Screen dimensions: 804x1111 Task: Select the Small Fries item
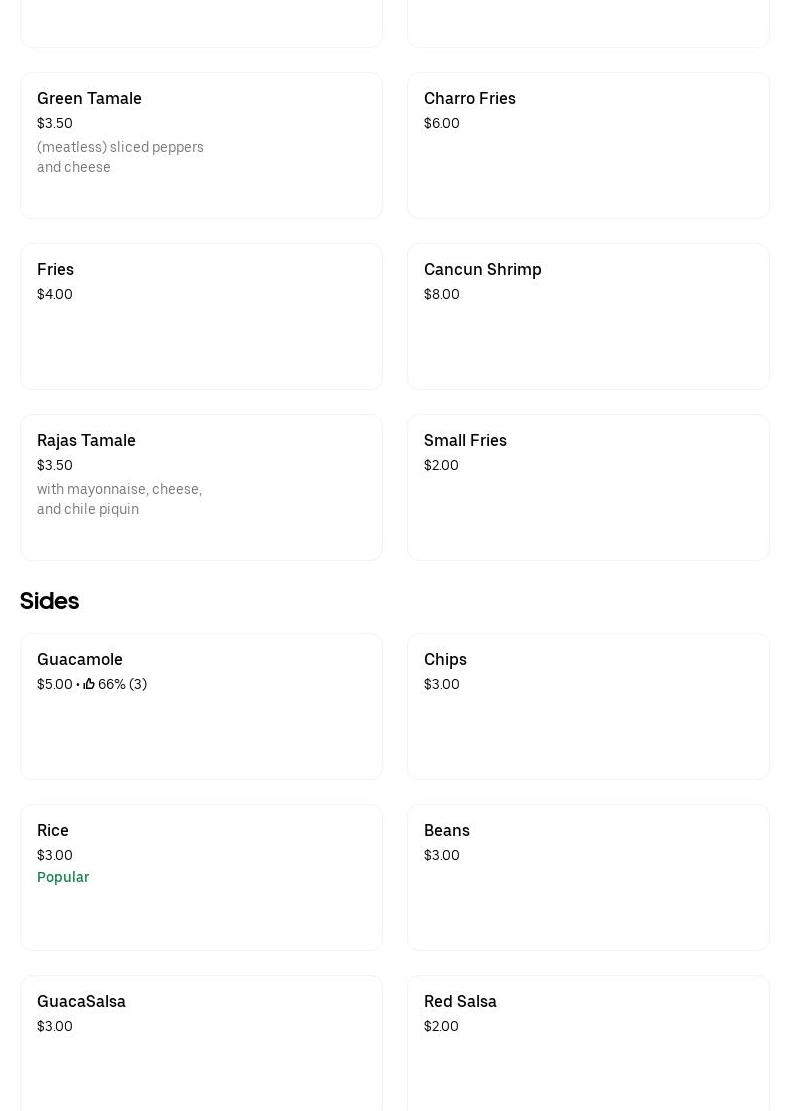click(587, 487)
